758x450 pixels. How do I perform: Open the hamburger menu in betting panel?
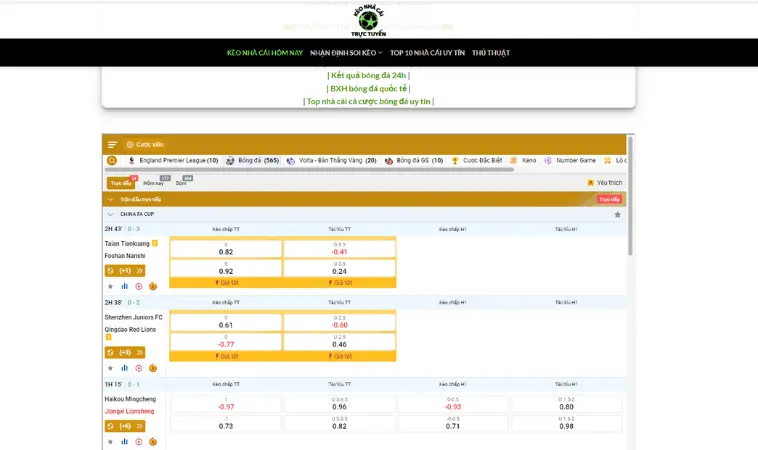[113, 144]
